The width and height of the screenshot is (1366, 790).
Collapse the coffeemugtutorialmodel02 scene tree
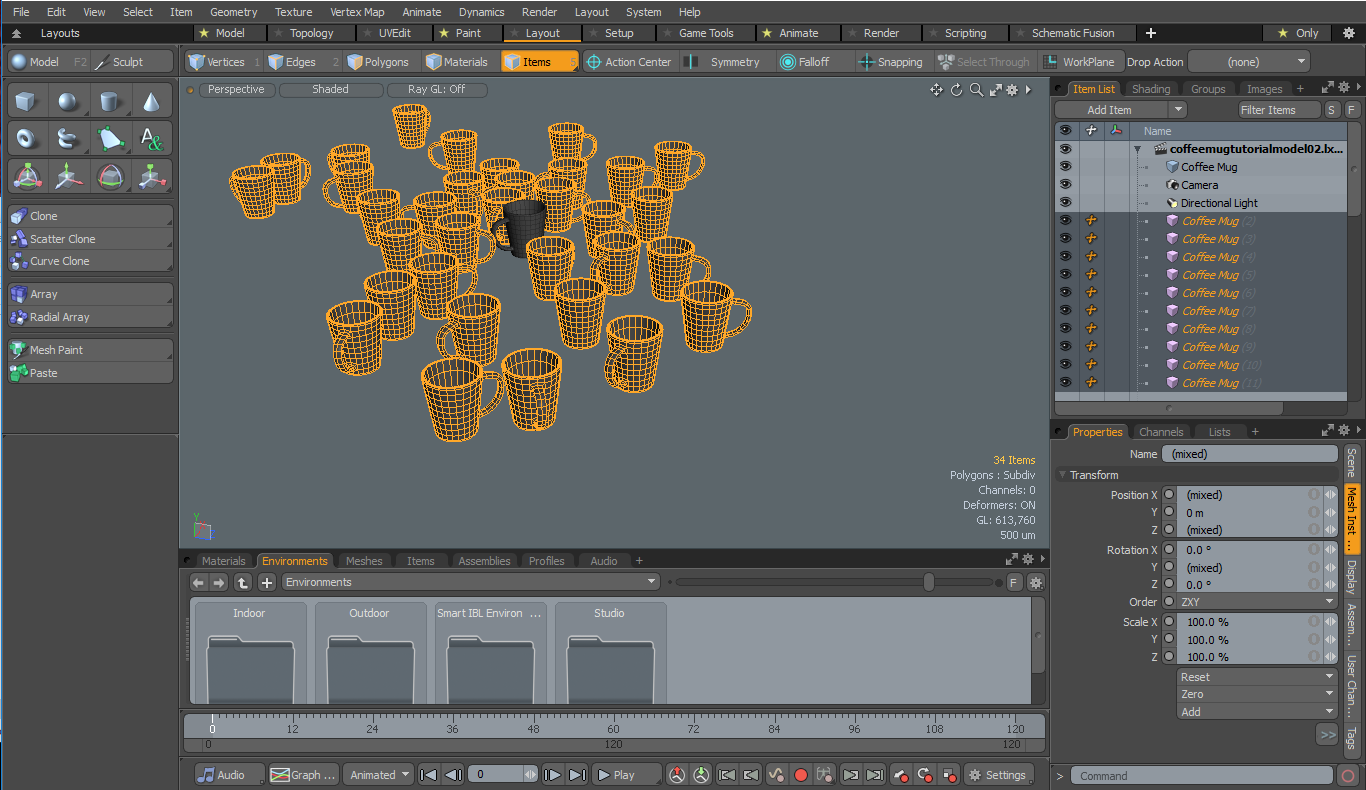pyautogui.click(x=1138, y=149)
